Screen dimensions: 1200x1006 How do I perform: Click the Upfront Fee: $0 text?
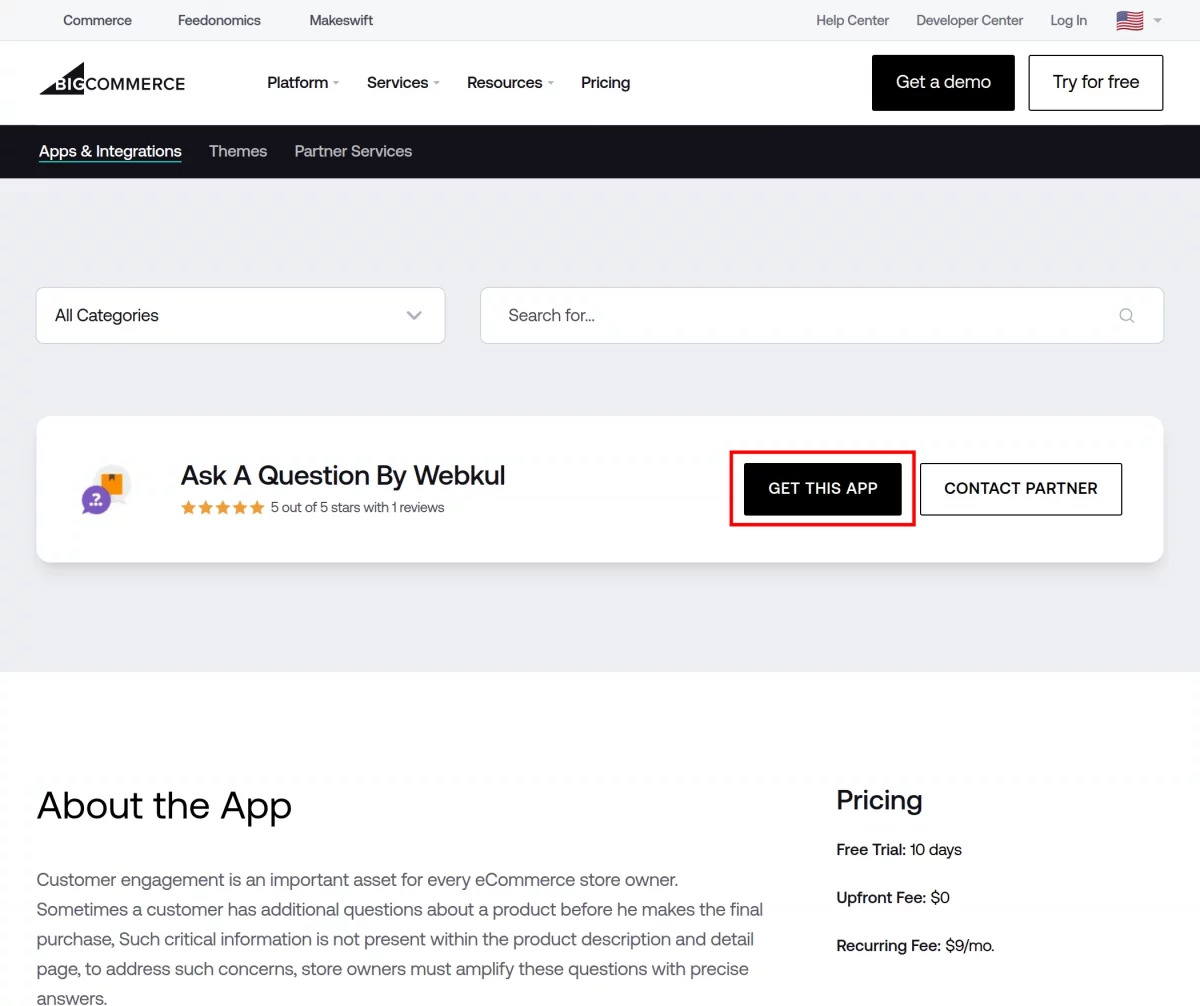click(893, 898)
